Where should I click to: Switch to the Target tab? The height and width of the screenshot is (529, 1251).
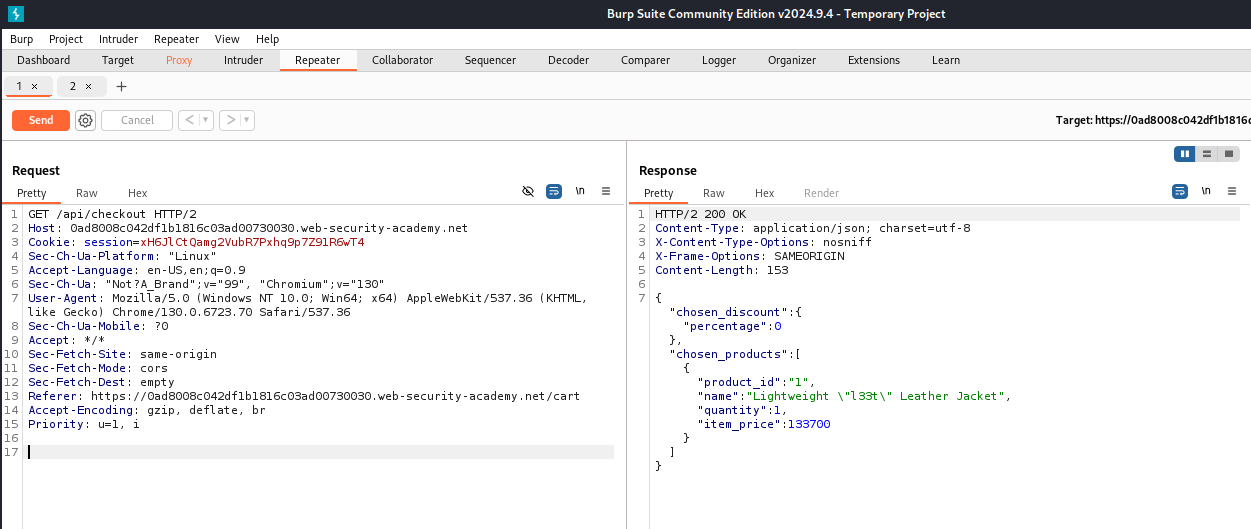pos(118,60)
